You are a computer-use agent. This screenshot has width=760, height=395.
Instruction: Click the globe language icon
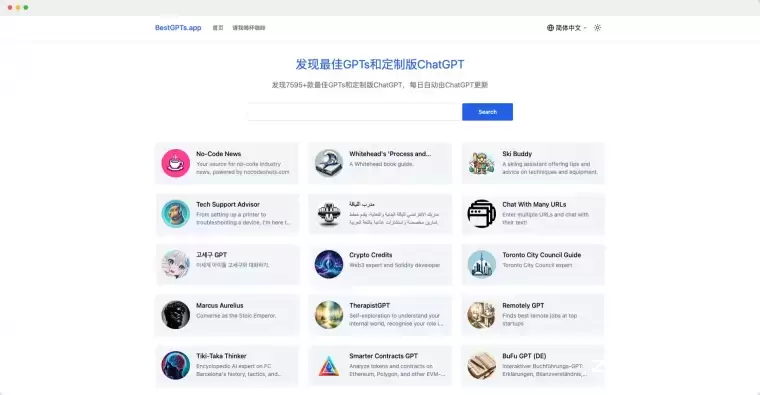pos(550,28)
